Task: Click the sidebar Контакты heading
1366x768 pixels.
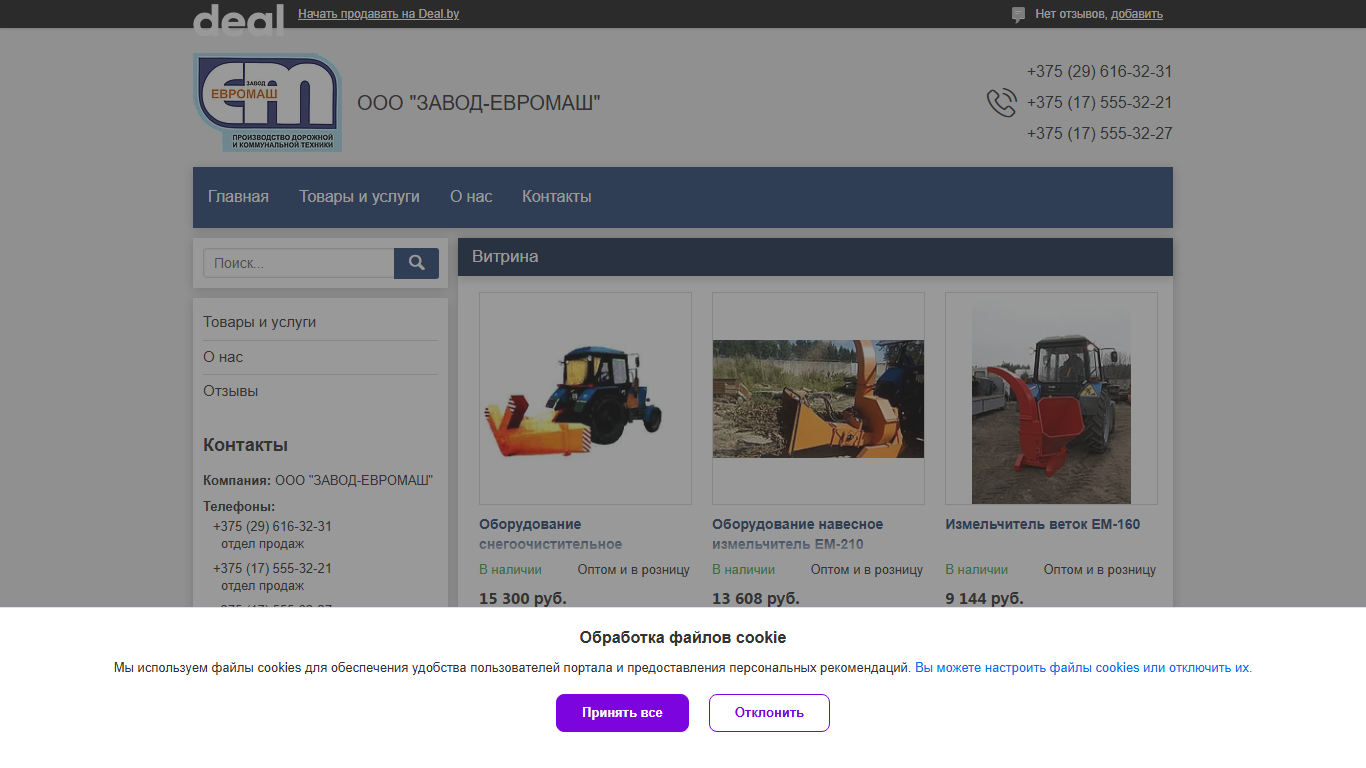Action: coord(245,445)
